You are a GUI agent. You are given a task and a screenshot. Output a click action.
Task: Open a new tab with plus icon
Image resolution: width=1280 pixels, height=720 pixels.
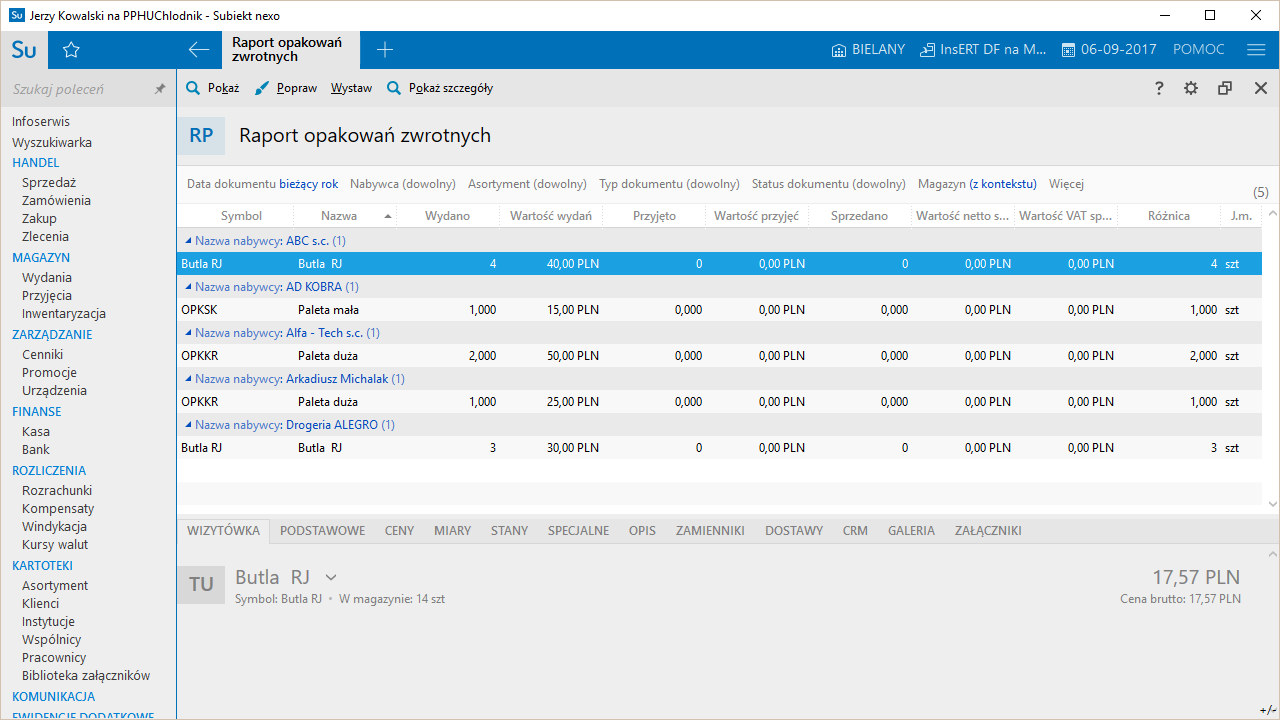385,50
